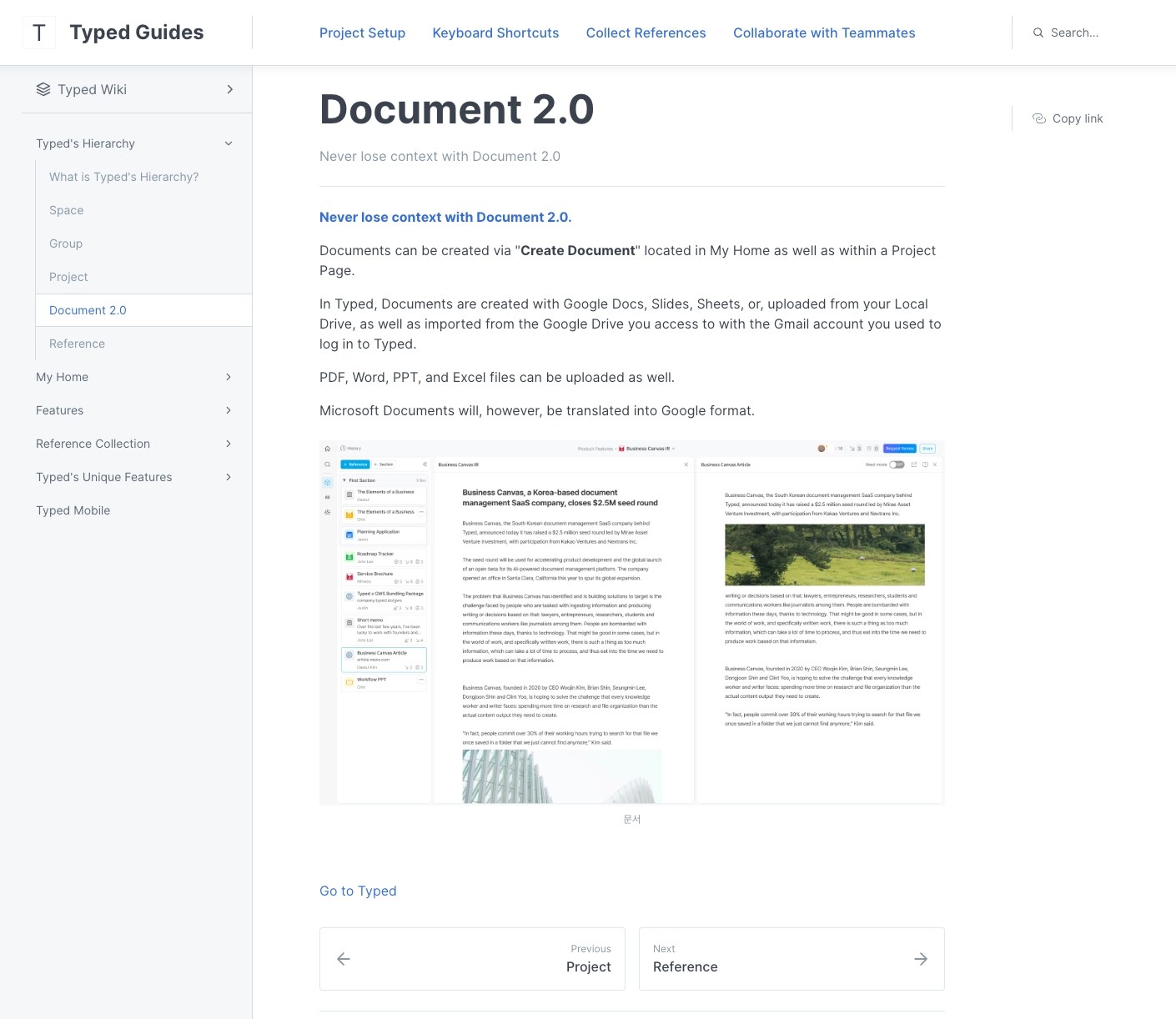Click the Copy link chain icon

point(1039,118)
